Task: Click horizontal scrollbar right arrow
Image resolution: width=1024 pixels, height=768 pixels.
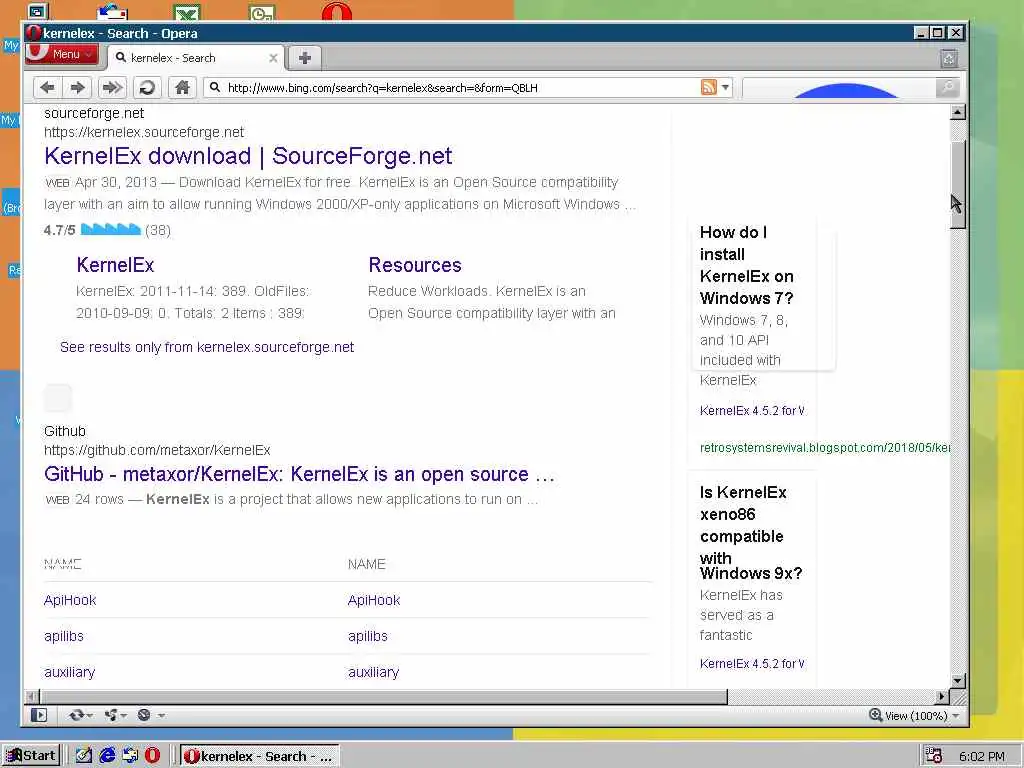Action: [942, 697]
